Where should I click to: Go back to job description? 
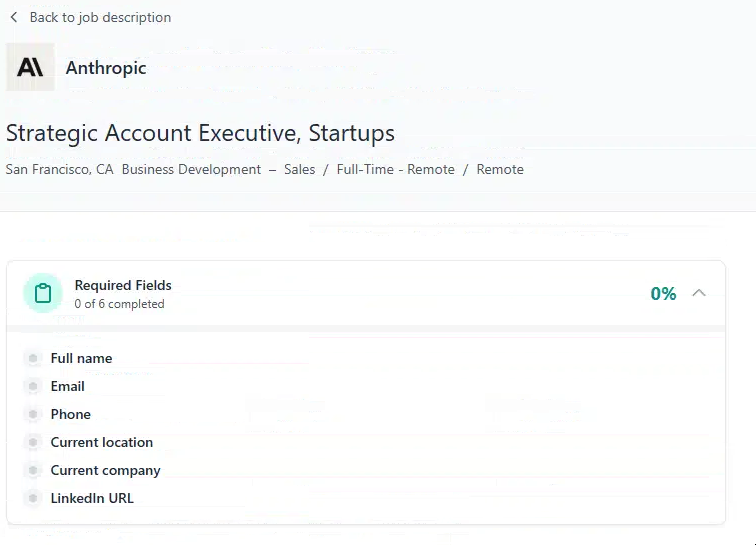coord(100,17)
